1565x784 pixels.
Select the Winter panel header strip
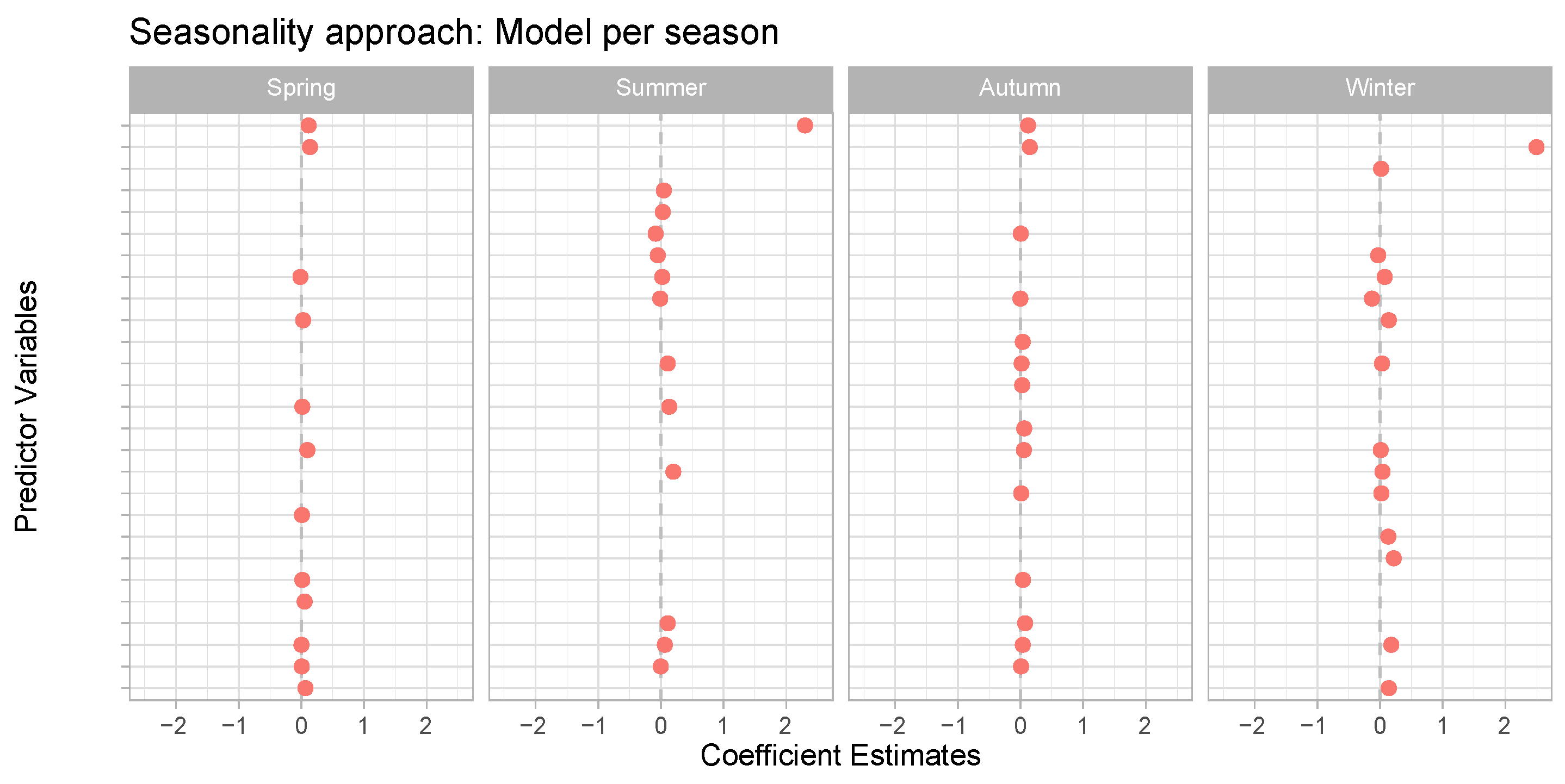pyautogui.click(x=1380, y=88)
